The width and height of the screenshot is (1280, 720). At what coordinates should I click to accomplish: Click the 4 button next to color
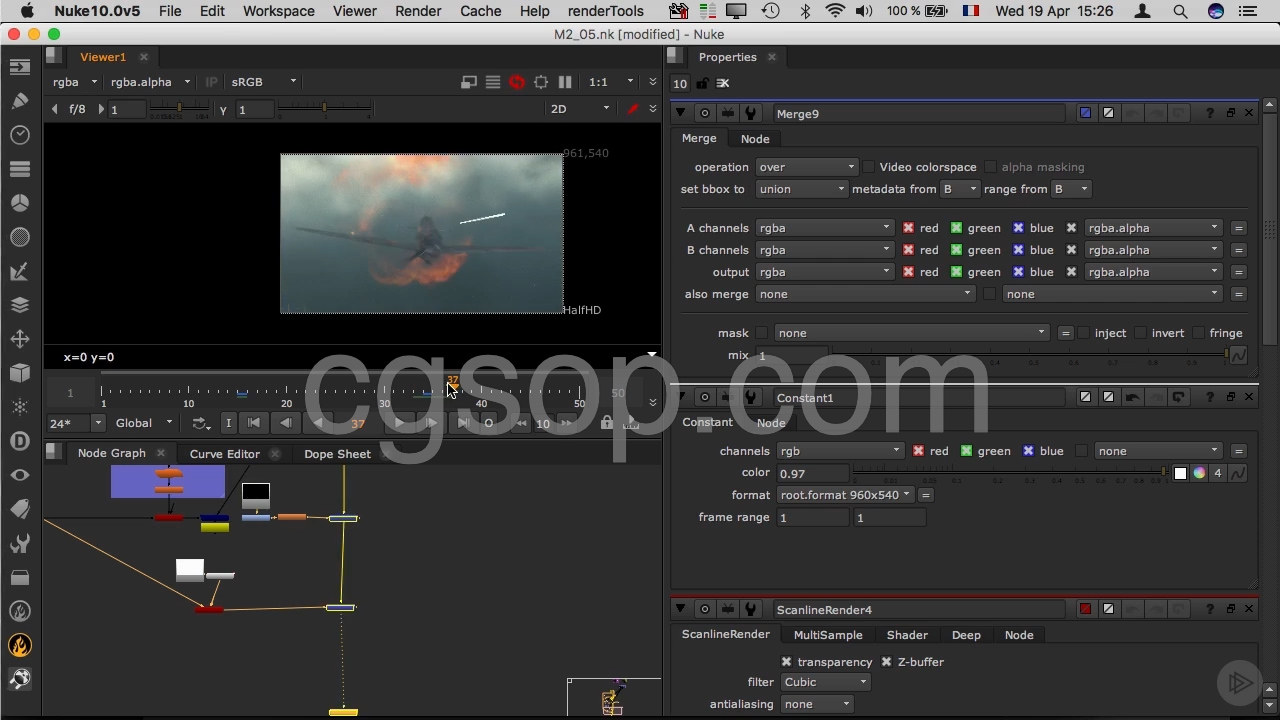pyautogui.click(x=1217, y=473)
